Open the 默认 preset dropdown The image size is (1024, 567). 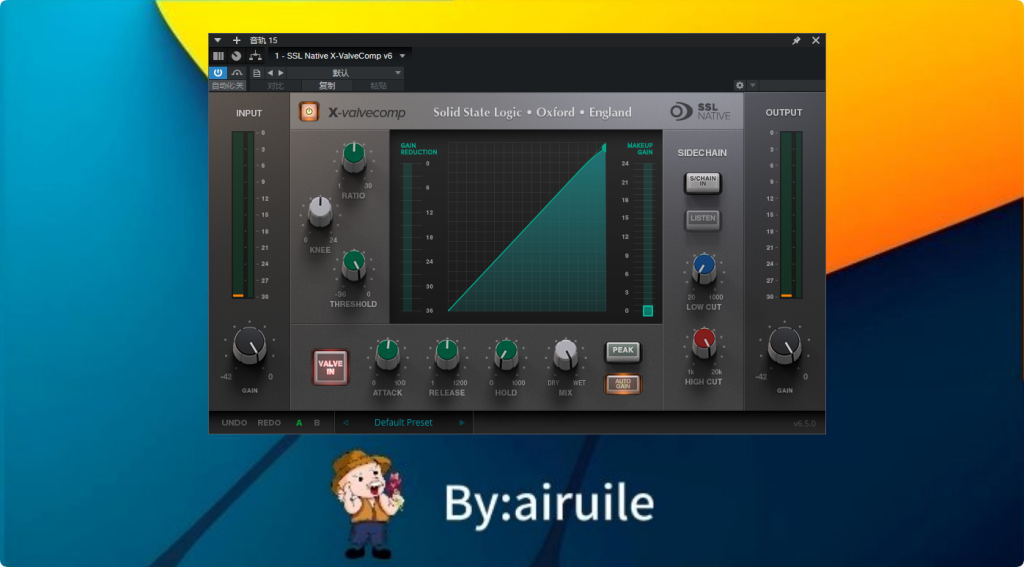(x=345, y=73)
